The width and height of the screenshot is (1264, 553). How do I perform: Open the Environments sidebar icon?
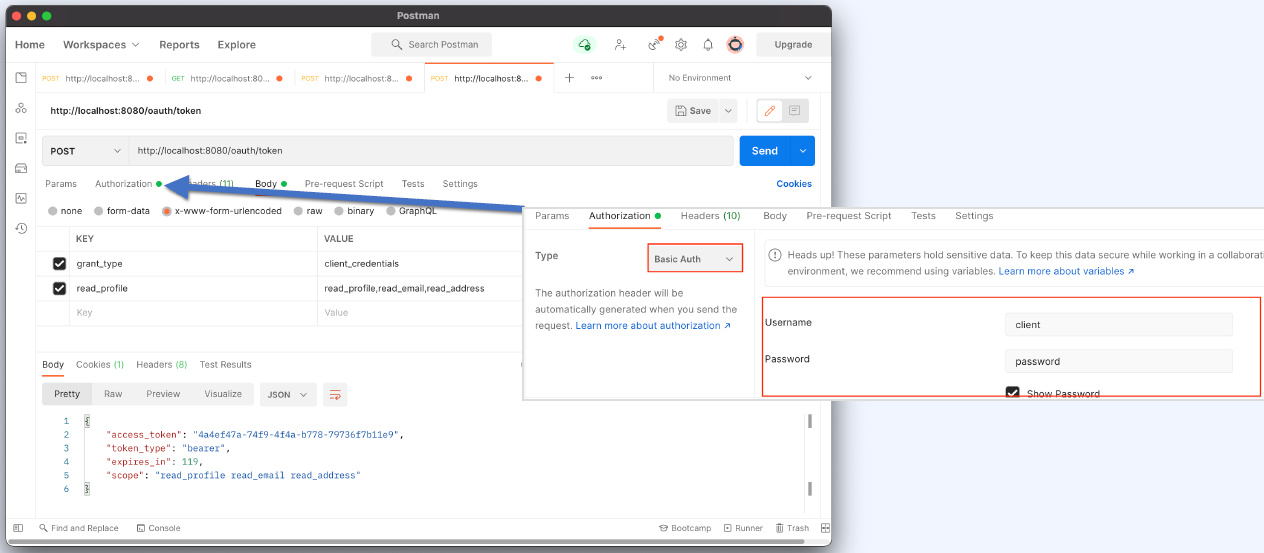point(21,138)
